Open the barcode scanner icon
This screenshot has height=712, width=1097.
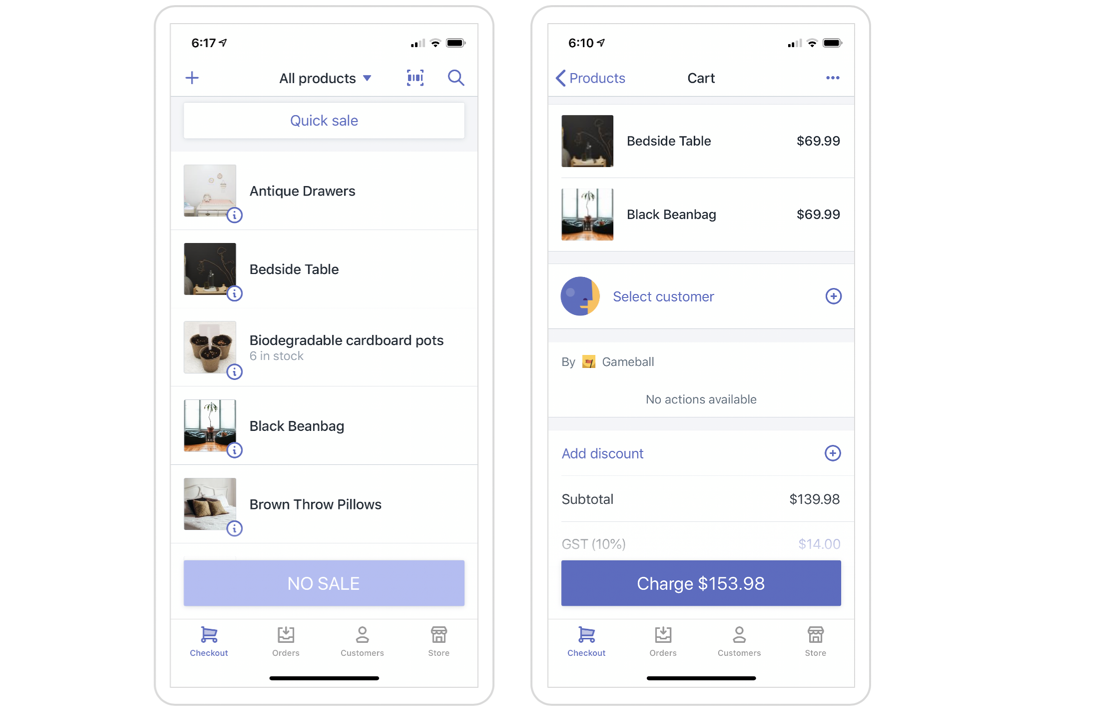pos(416,78)
